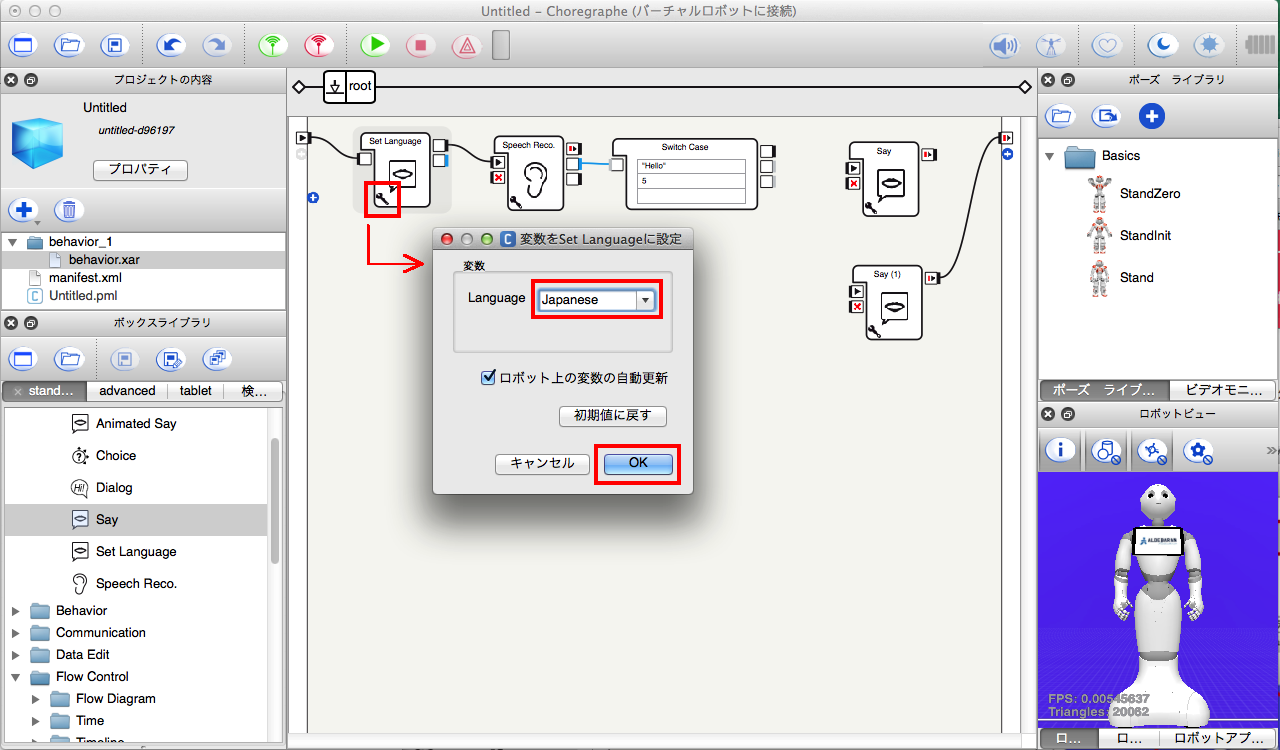Click wrench icon on Speech Reco. box

515,201
